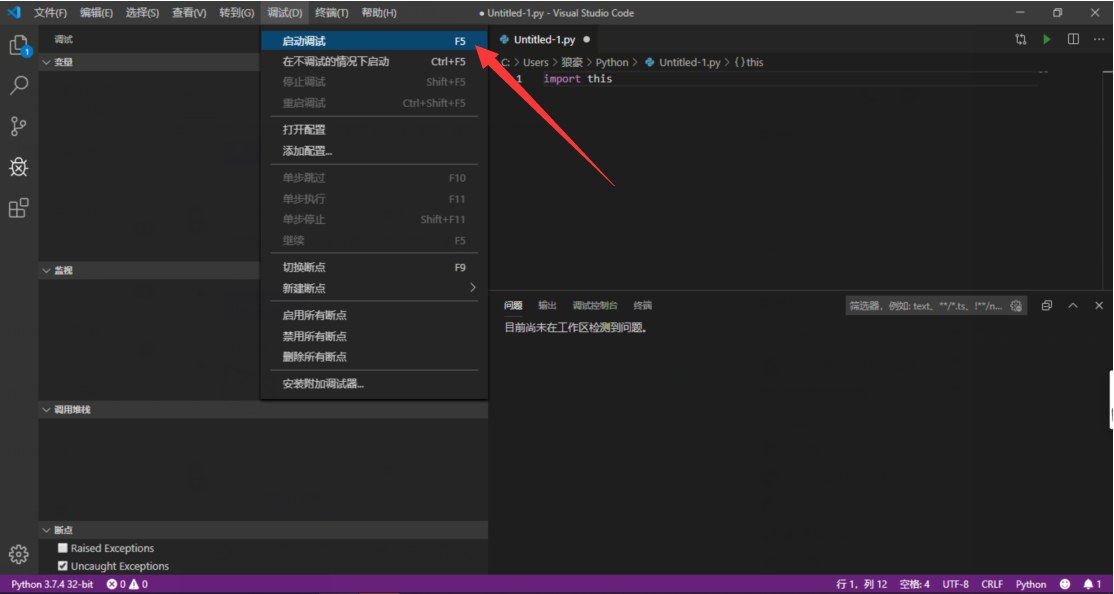This screenshot has width=1114, height=594.
Task: Open the 帮助(H) menu
Action: click(x=379, y=13)
